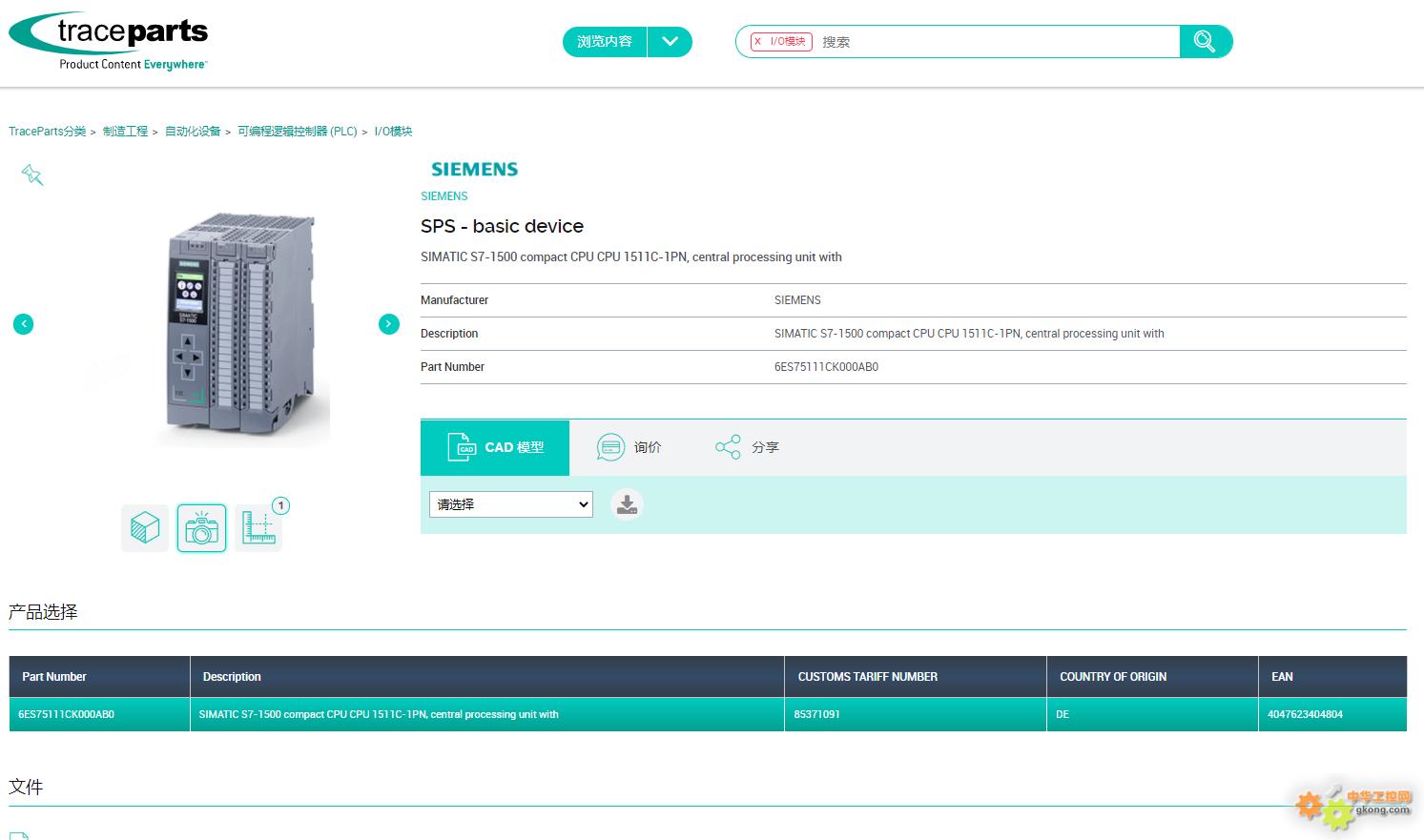Focus the 搜索 search input field
1424x840 pixels.
pyautogui.click(x=997, y=42)
